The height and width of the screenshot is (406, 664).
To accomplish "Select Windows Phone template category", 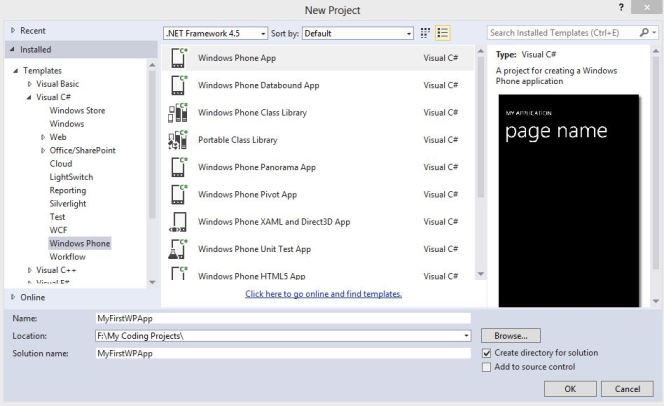I will [x=80, y=243].
